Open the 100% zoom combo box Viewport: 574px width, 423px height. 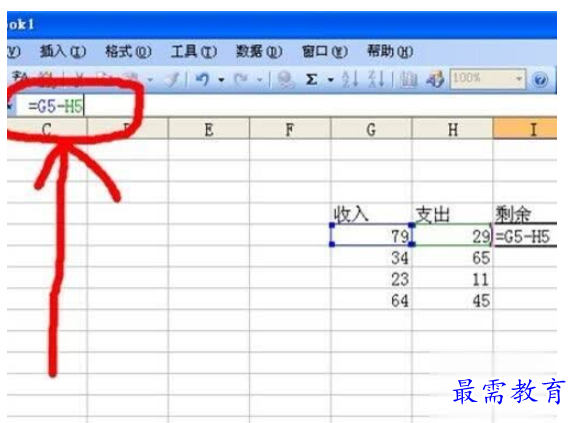[x=488, y=79]
